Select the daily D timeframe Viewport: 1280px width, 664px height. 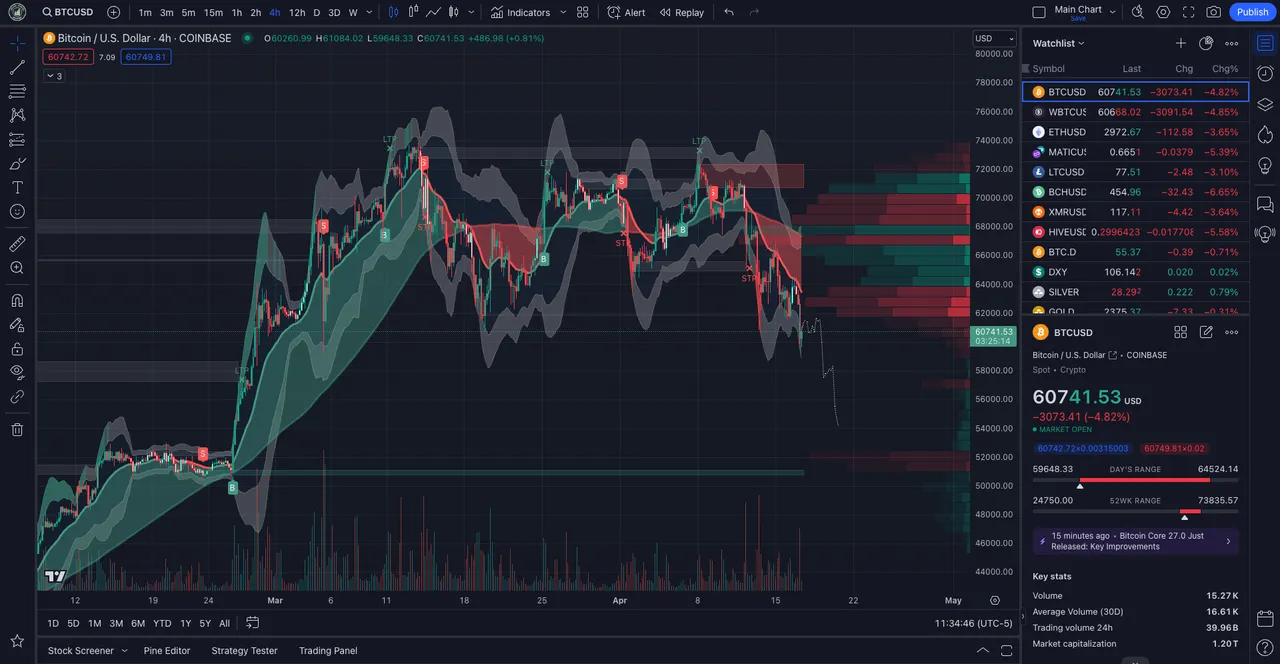click(317, 12)
